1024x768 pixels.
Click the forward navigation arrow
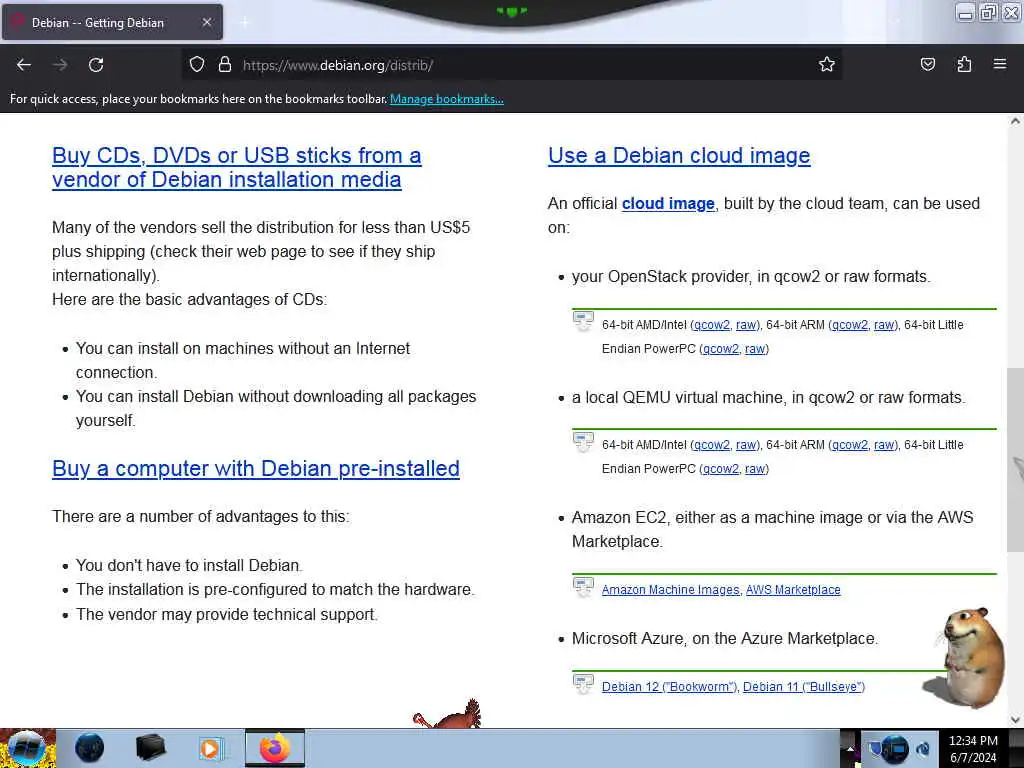coord(60,65)
